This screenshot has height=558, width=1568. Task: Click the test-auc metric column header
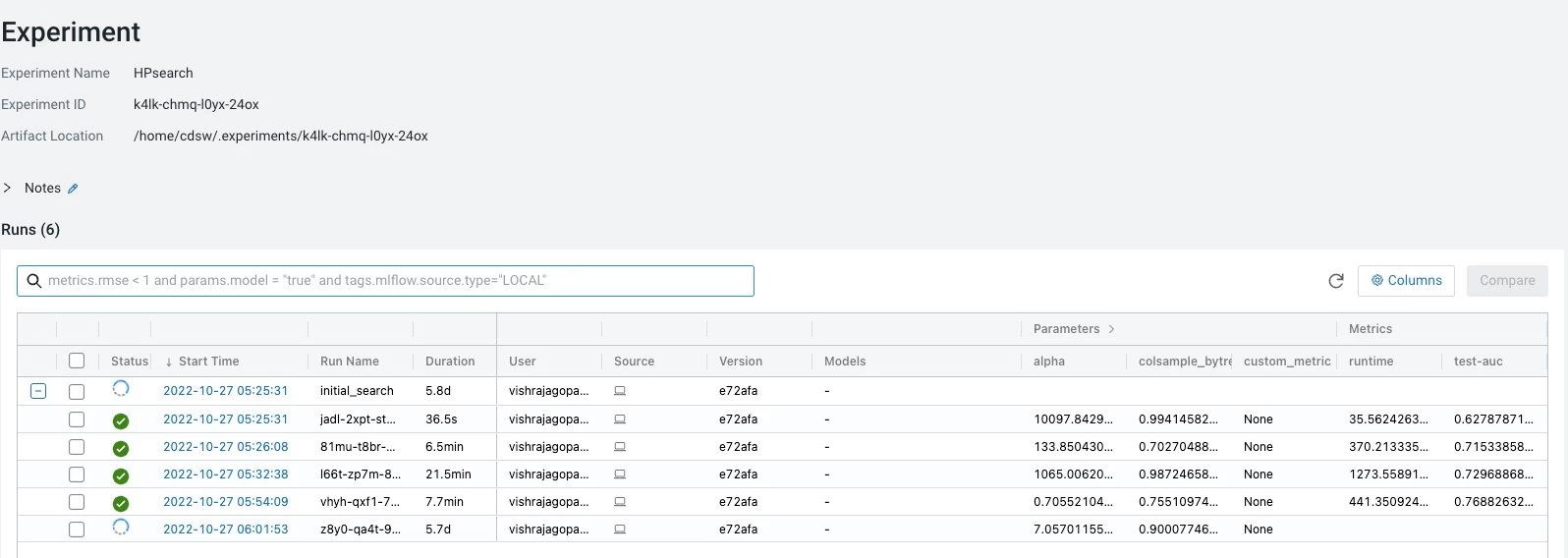1479,362
